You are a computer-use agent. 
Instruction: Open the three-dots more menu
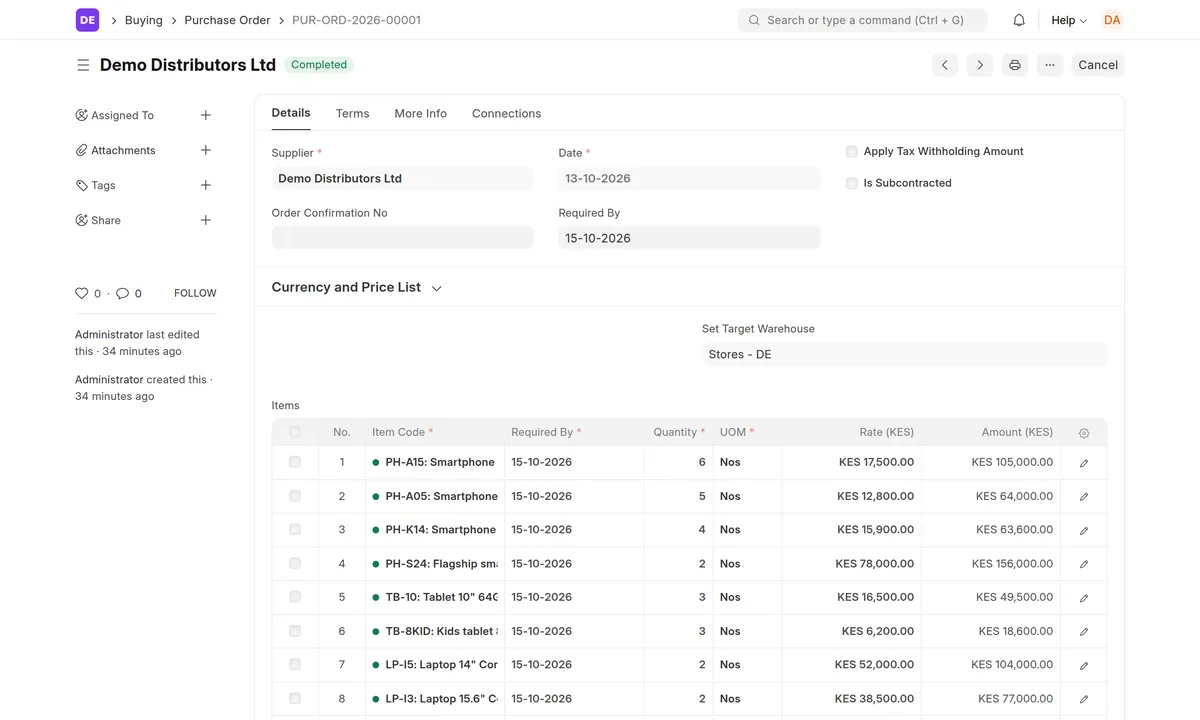coord(1050,65)
